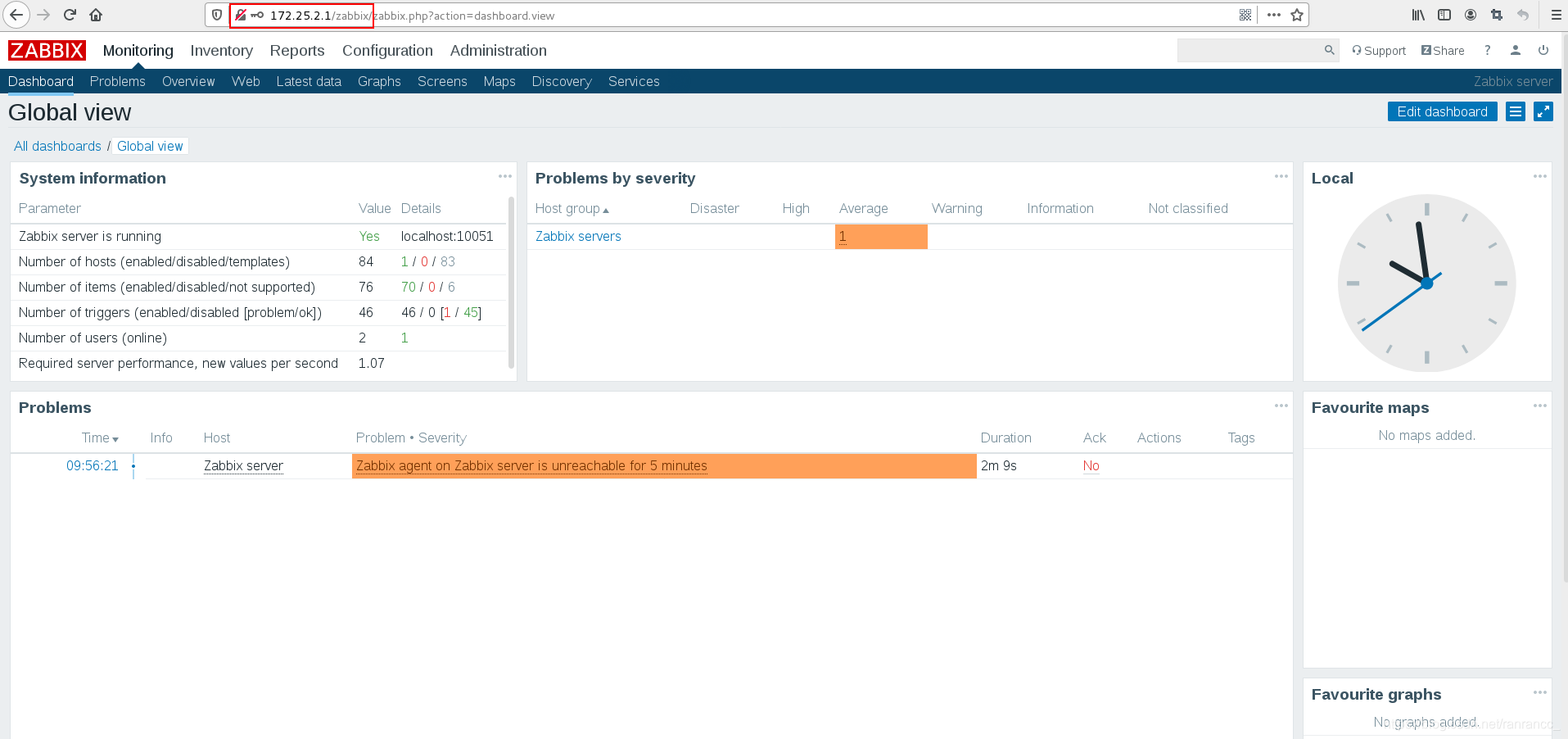Sort by Host group column
The width and height of the screenshot is (1568, 739).
[x=572, y=209]
